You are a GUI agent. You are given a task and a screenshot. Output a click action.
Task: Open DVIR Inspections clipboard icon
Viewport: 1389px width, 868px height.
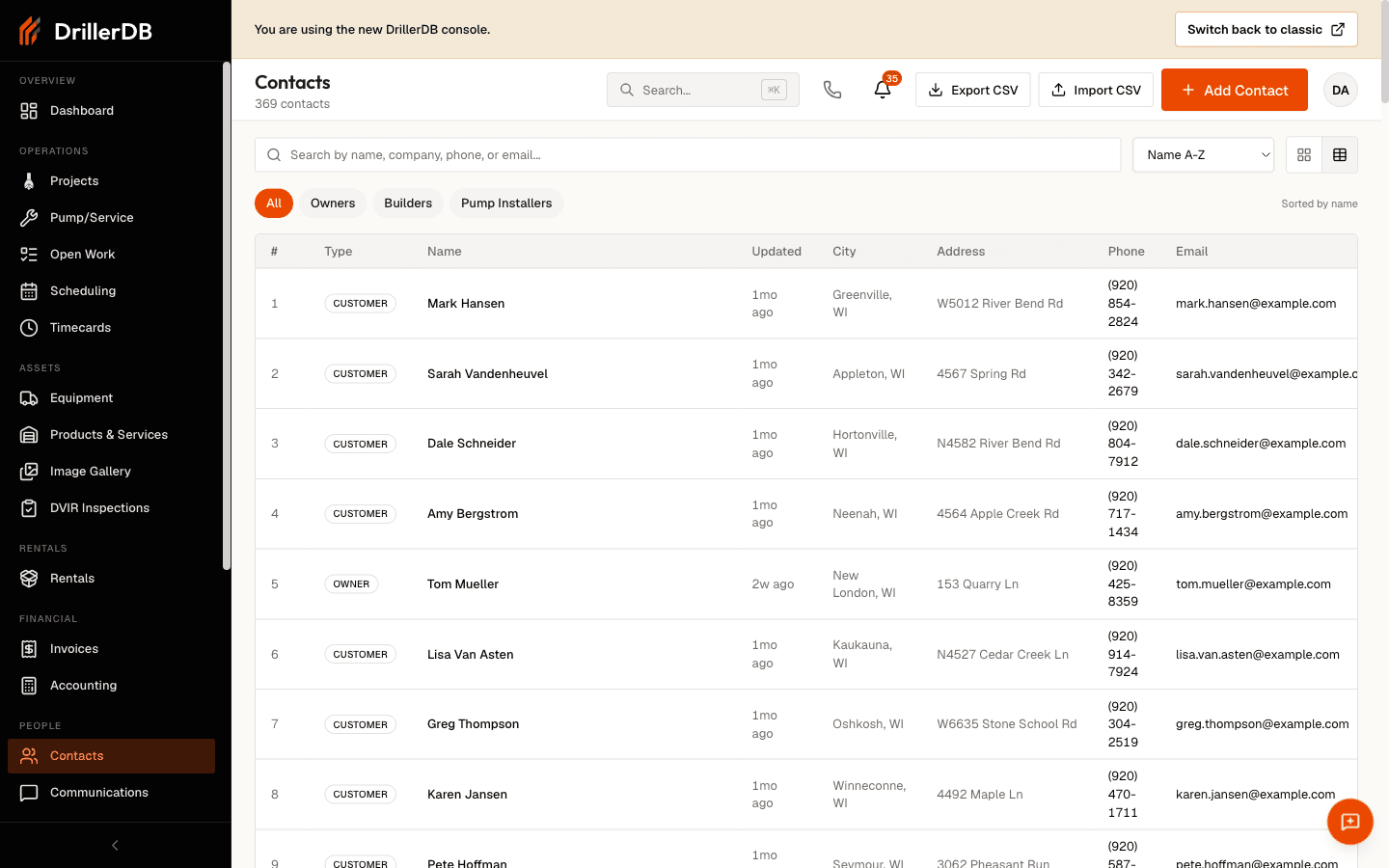(x=29, y=508)
